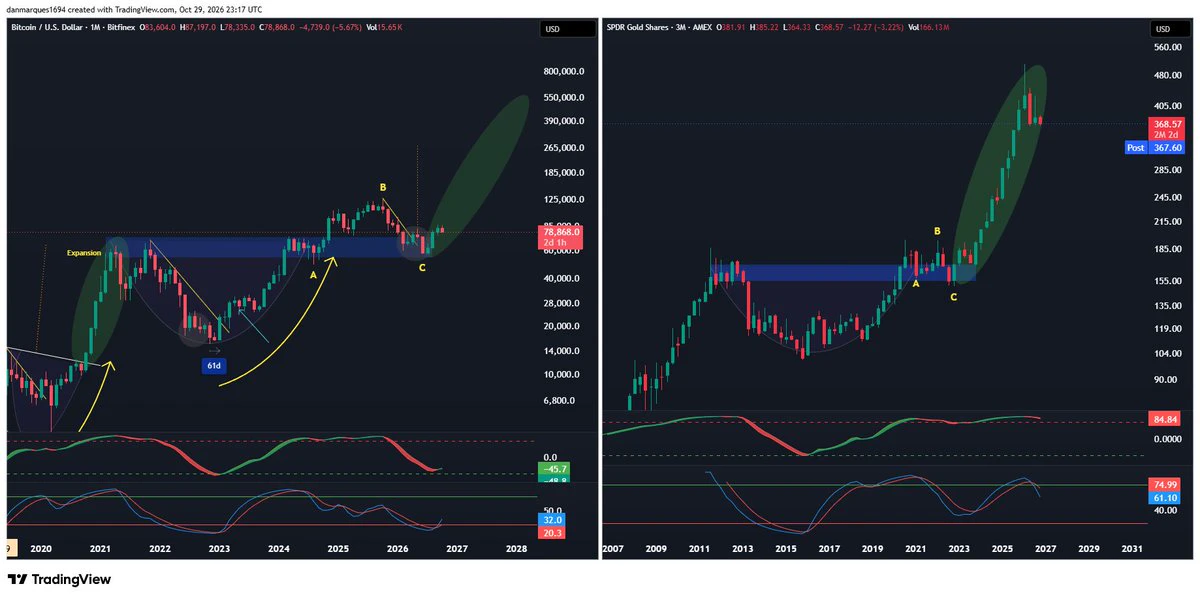The width and height of the screenshot is (1200, 599).
Task: Click 2028 on the Bitcoin time axis
Action: tap(516, 549)
